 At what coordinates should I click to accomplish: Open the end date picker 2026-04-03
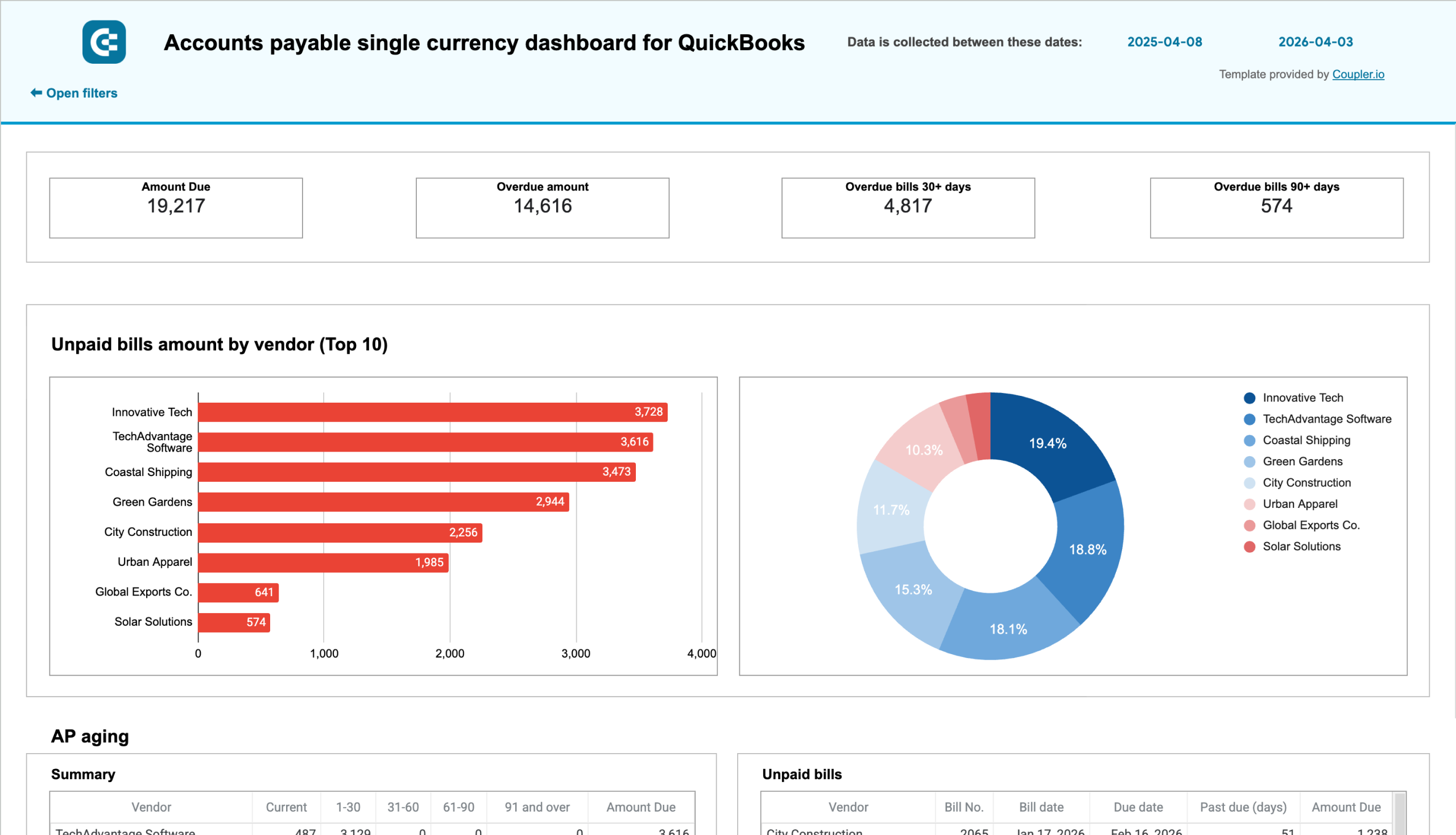[1317, 42]
